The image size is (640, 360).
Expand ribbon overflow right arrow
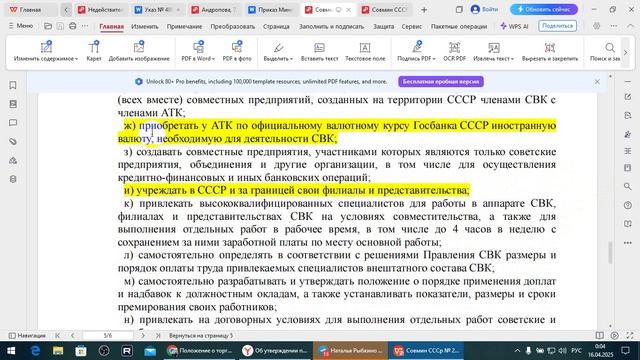coord(625,52)
